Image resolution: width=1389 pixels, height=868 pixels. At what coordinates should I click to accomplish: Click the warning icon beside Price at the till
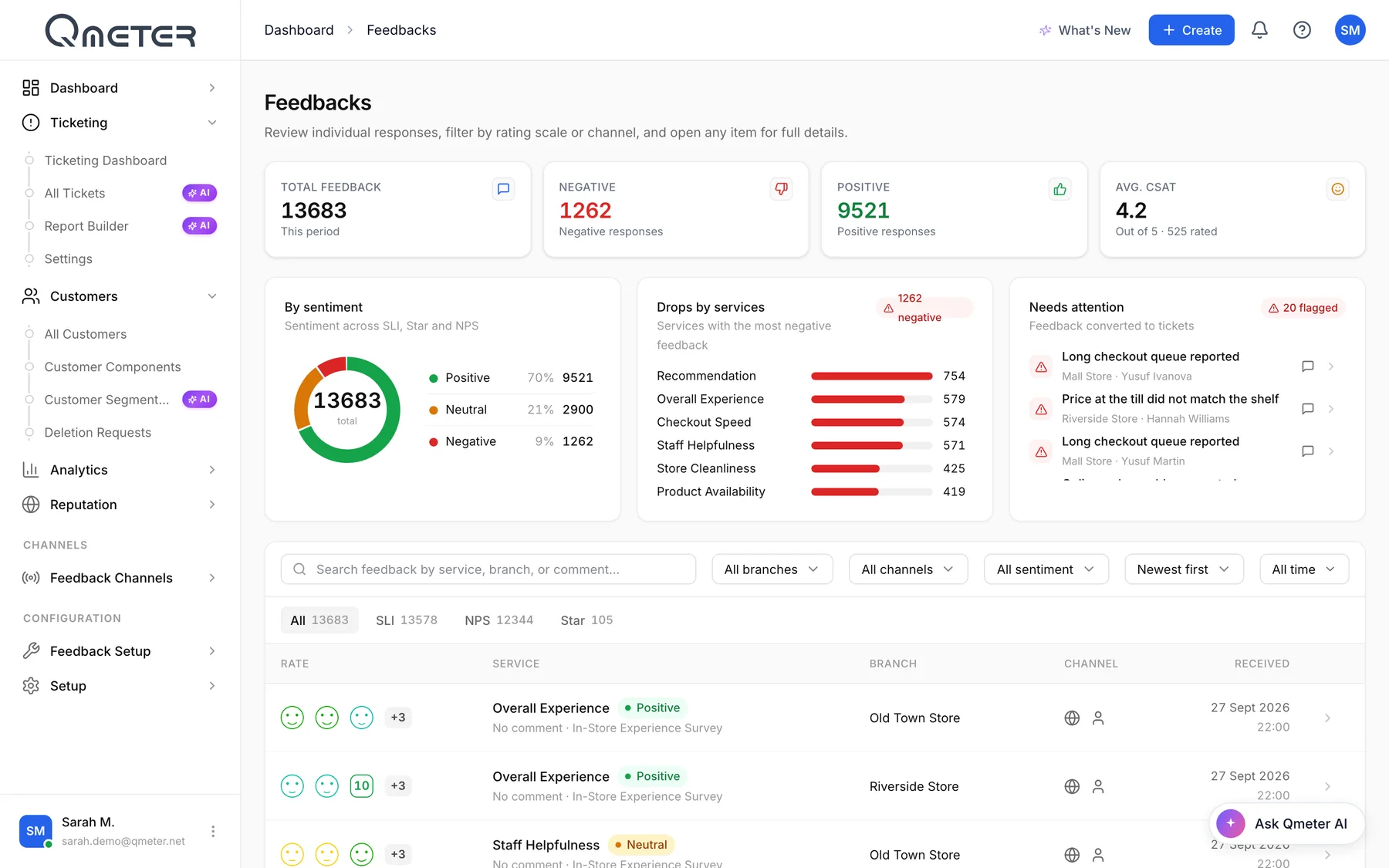pos(1041,409)
